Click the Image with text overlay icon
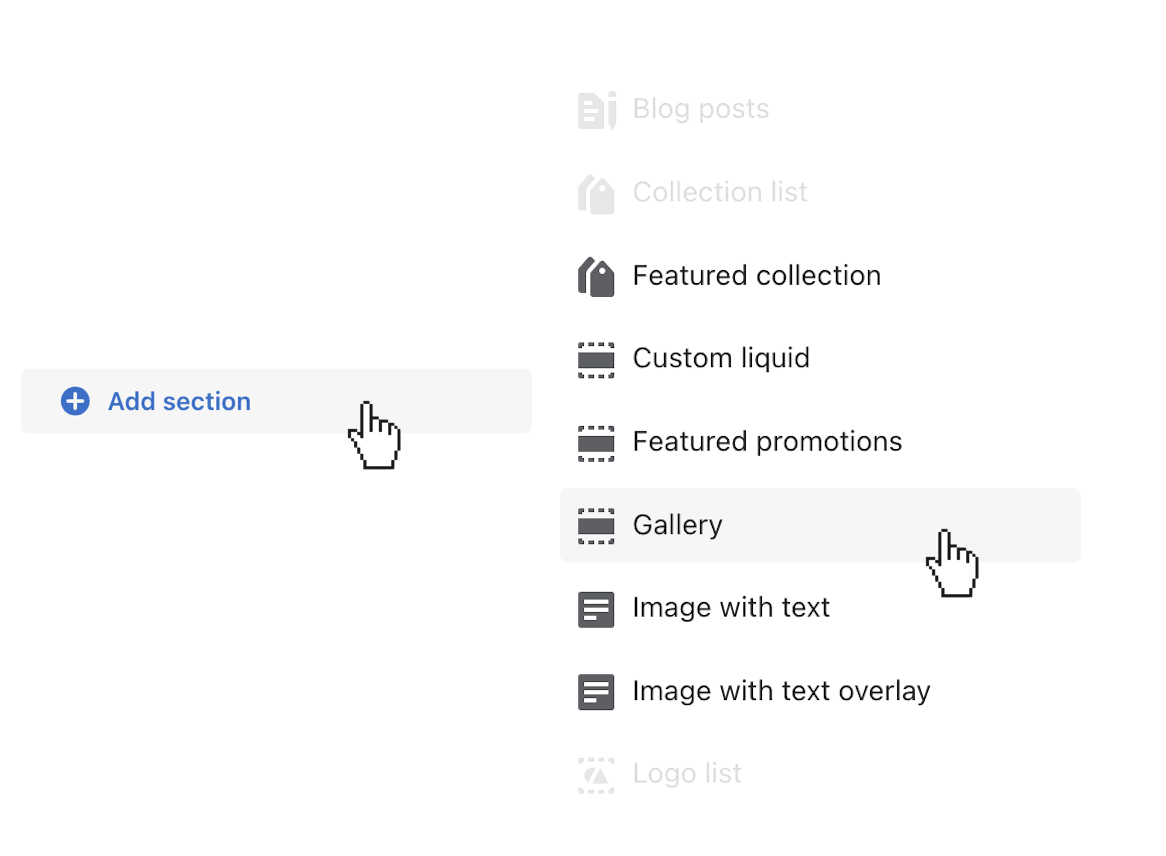Viewport: 1166px width, 856px height. pos(596,691)
